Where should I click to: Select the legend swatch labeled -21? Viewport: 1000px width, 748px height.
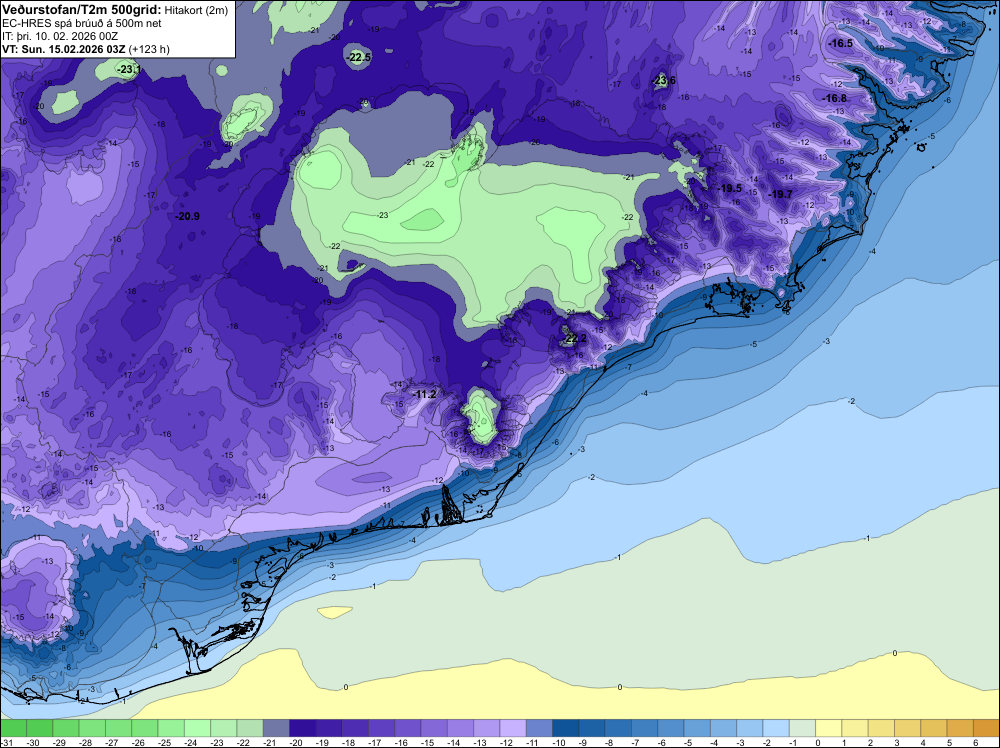coord(276,728)
